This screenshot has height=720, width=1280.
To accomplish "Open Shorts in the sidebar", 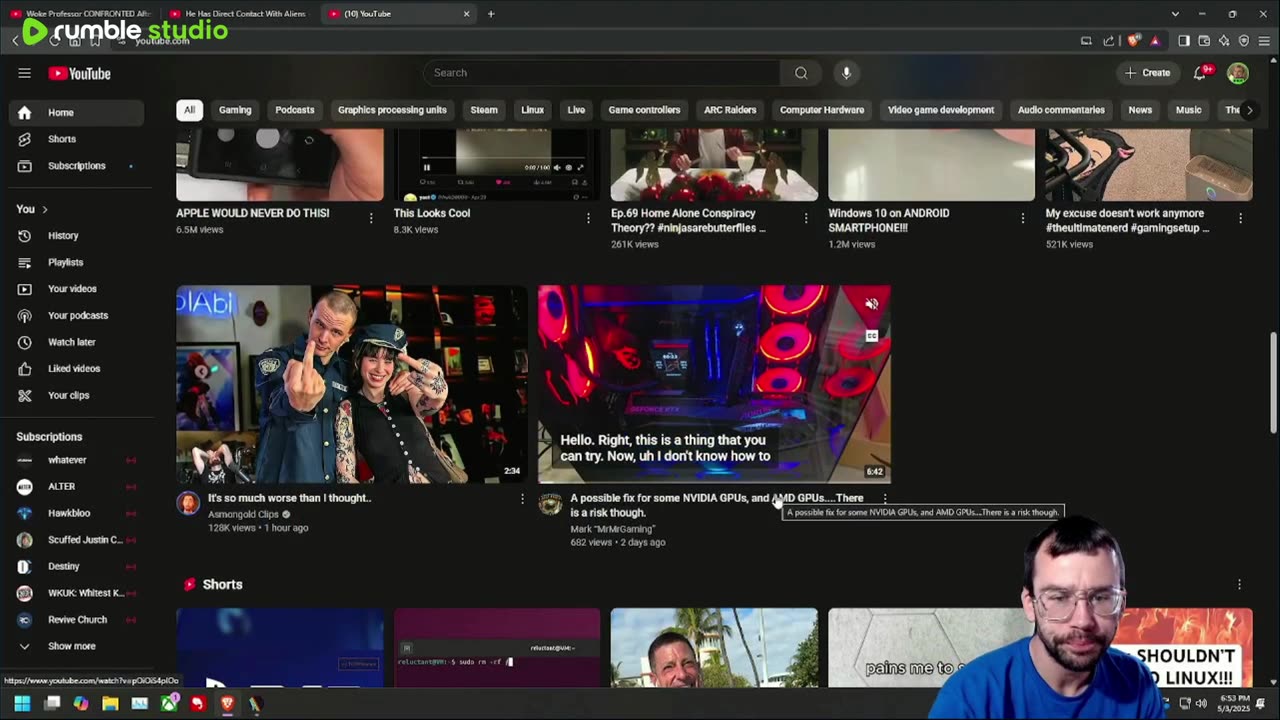I will point(77,139).
